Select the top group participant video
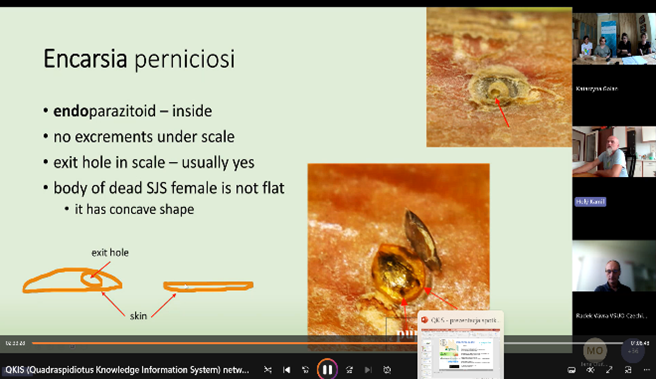656x379 pixels. [614, 38]
